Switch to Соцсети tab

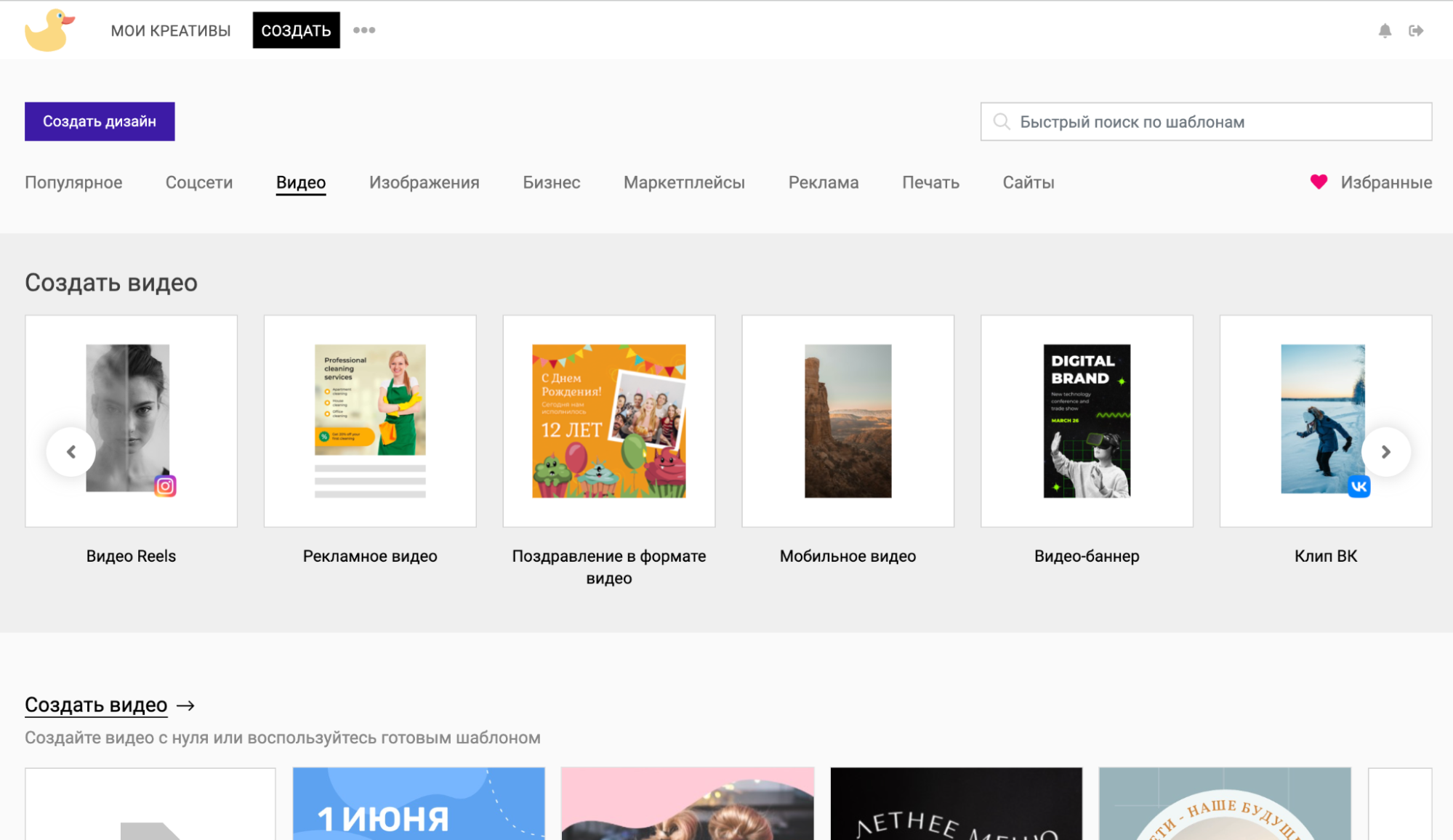pos(199,182)
